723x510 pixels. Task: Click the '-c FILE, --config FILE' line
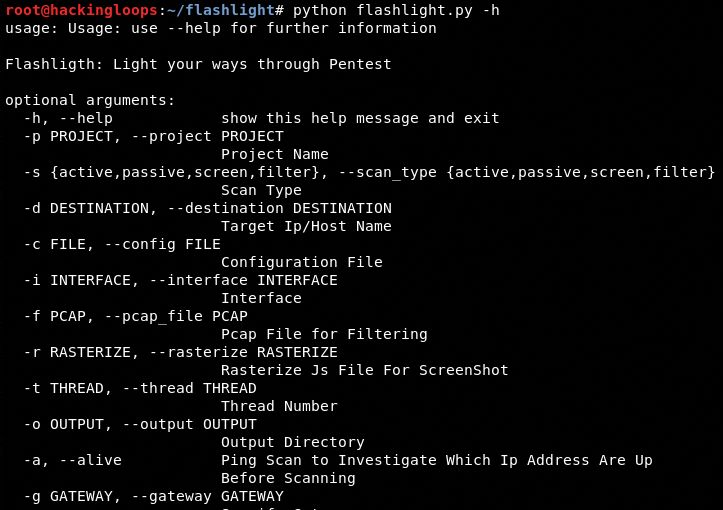(122, 244)
